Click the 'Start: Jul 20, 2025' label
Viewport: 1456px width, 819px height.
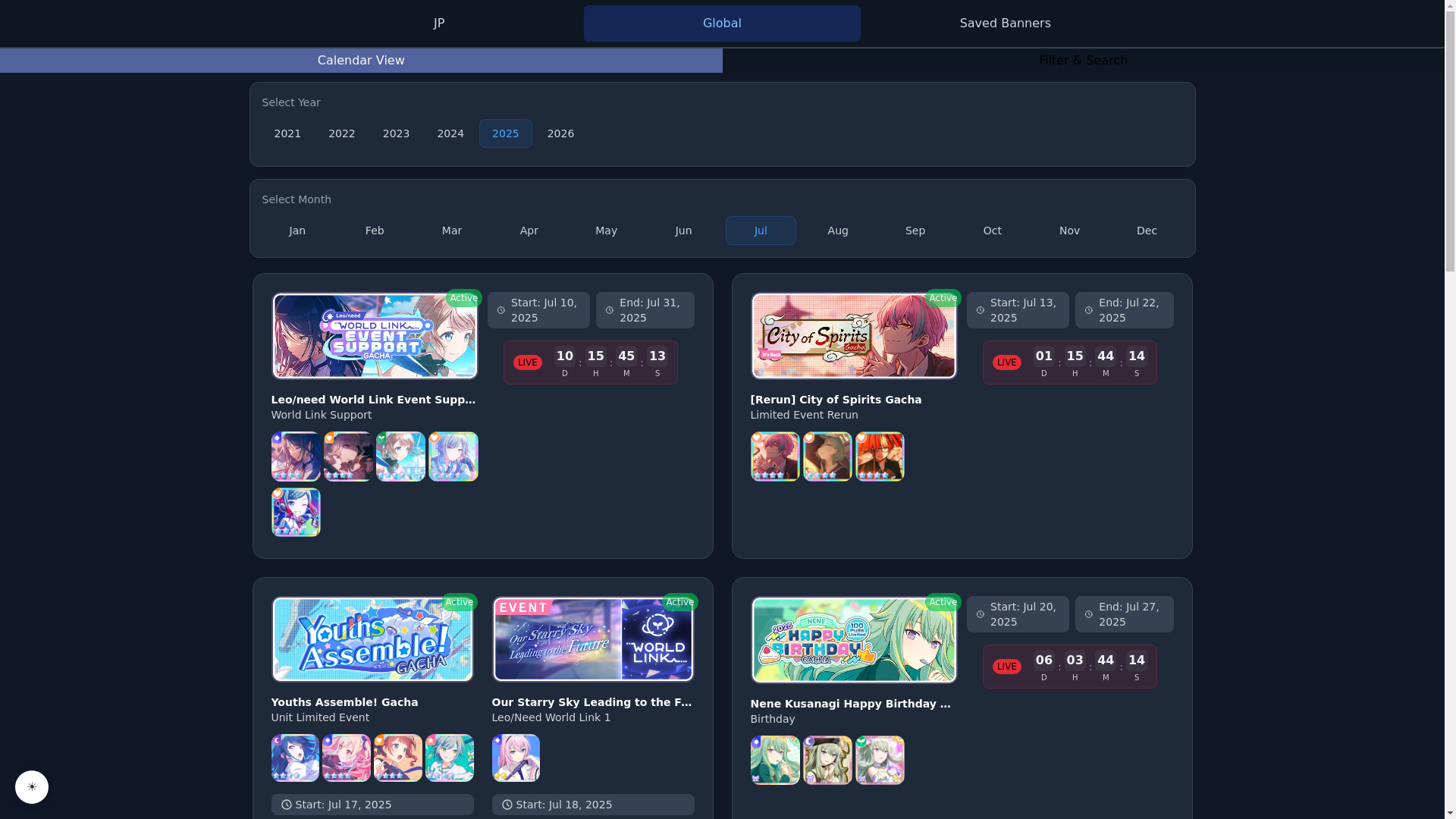(x=1018, y=614)
